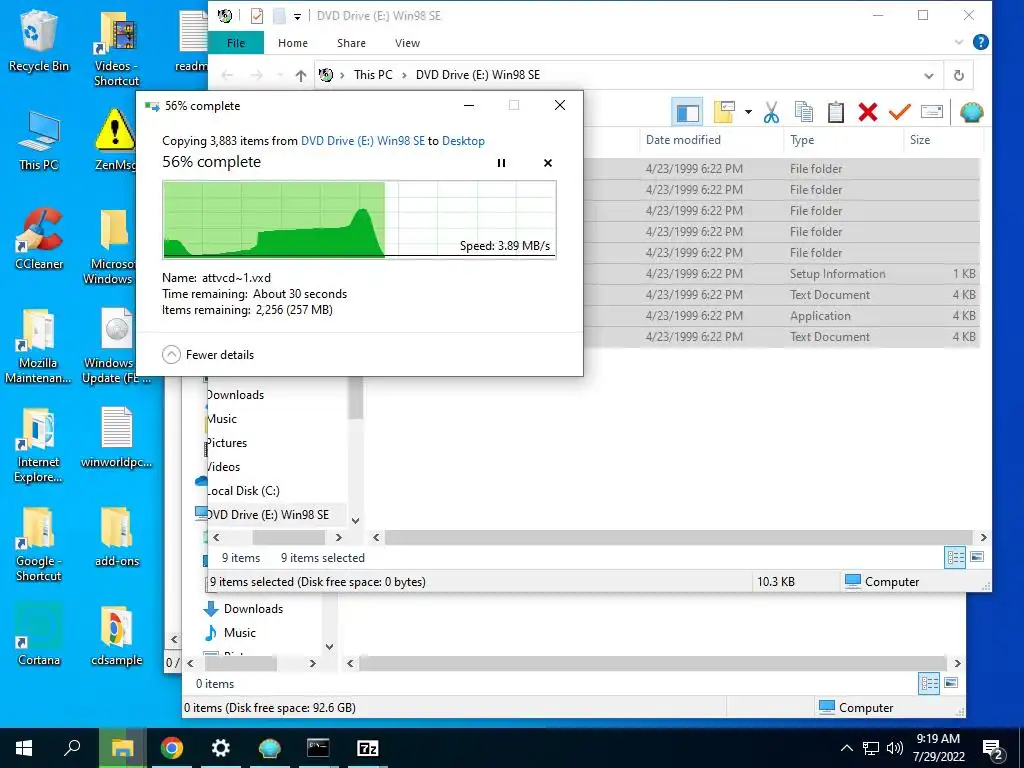Click the Desktop destination link
Image resolution: width=1024 pixels, height=768 pixels.
coord(463,141)
